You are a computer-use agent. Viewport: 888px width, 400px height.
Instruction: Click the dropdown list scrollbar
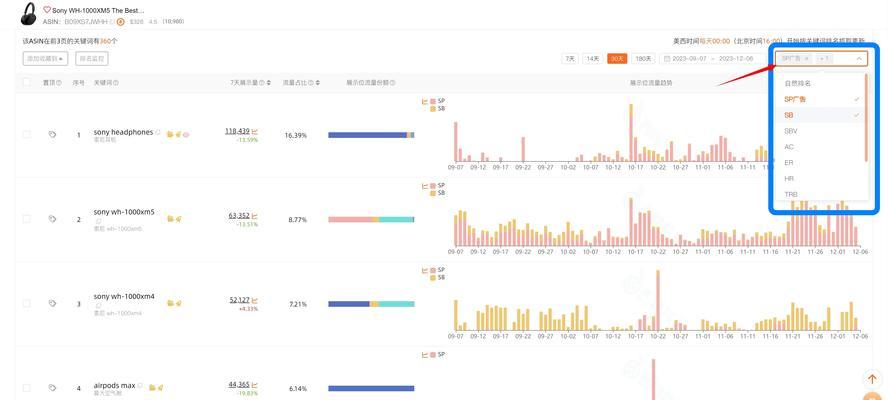click(866, 118)
